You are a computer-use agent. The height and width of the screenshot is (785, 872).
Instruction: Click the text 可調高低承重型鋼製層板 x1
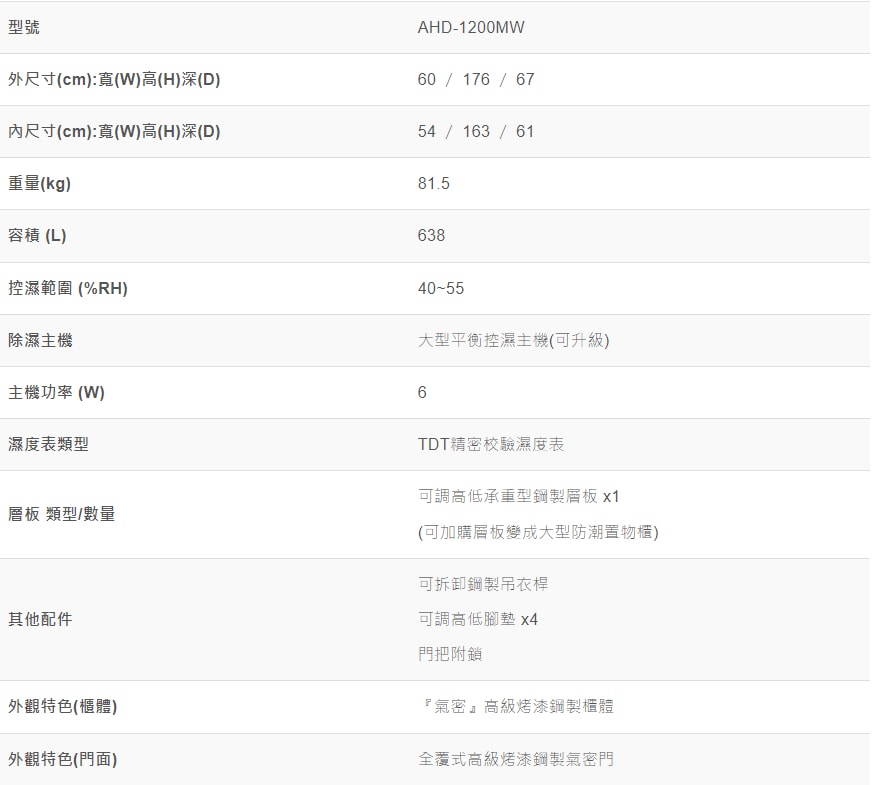point(519,496)
